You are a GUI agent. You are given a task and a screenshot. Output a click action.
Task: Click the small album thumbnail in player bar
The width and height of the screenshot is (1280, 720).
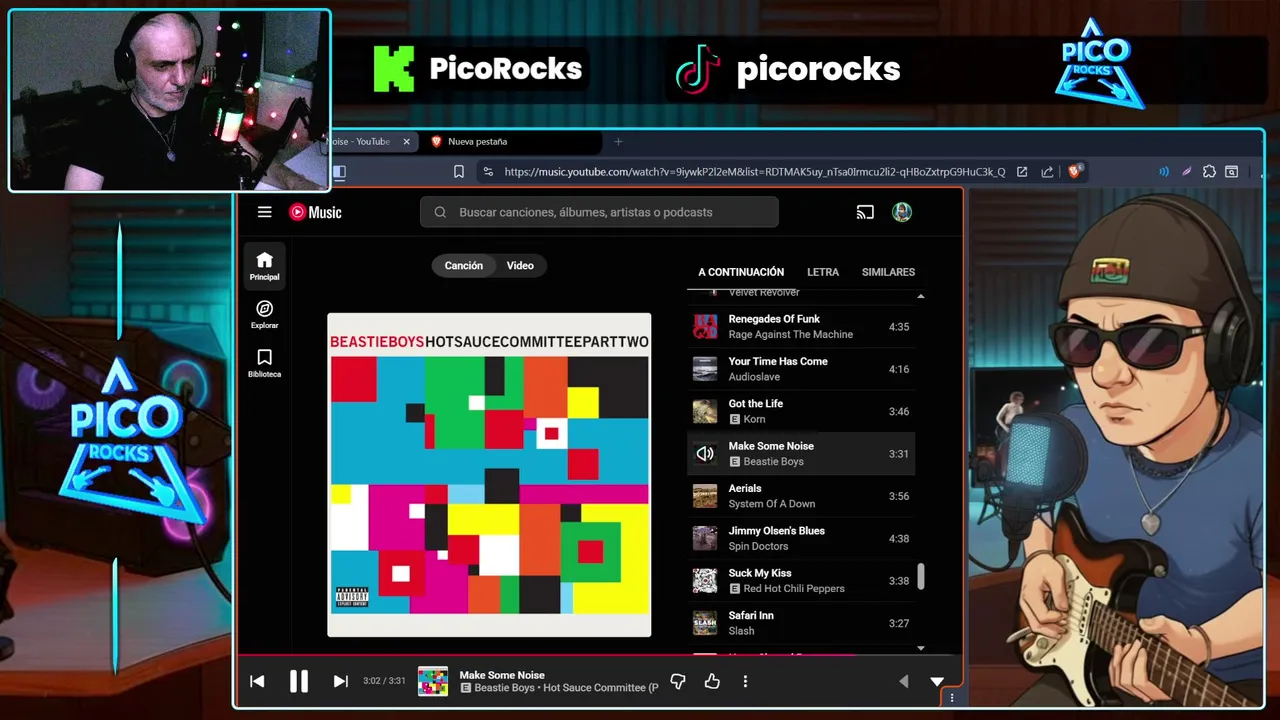point(433,681)
